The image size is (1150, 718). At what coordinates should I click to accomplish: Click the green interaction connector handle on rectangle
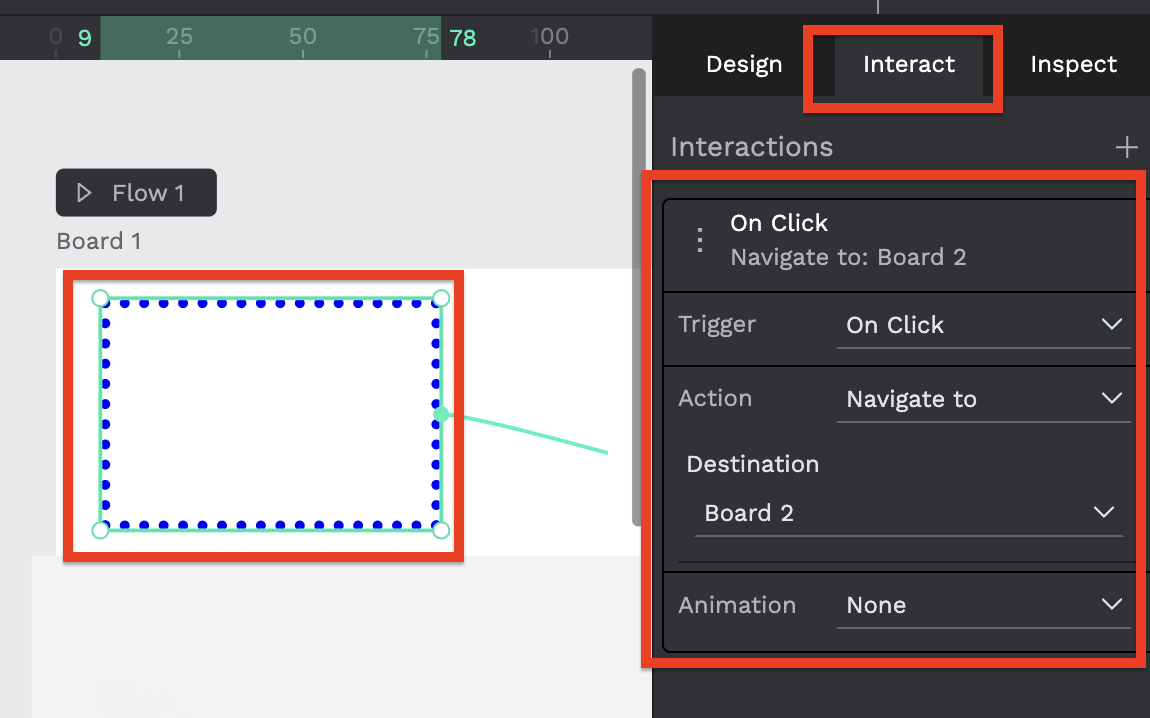(x=441, y=414)
